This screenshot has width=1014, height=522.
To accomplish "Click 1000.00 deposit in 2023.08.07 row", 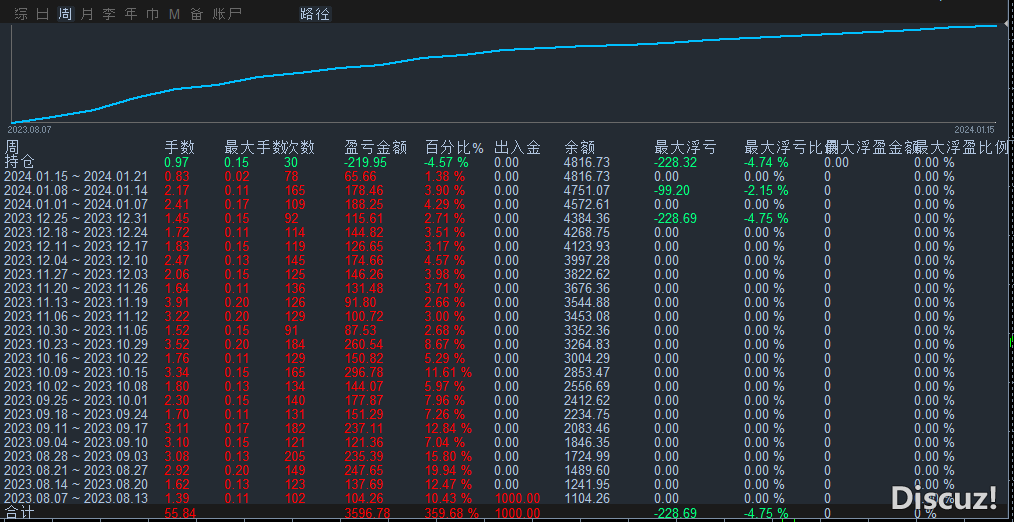I will tap(517, 498).
